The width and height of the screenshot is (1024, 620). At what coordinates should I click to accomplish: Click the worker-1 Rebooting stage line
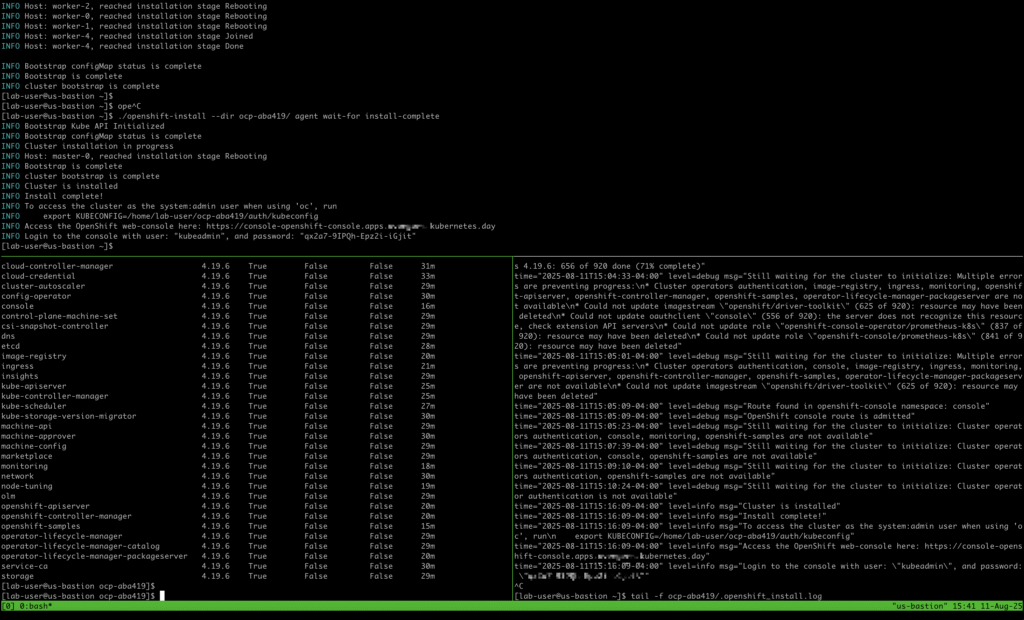pyautogui.click(x=134, y=26)
